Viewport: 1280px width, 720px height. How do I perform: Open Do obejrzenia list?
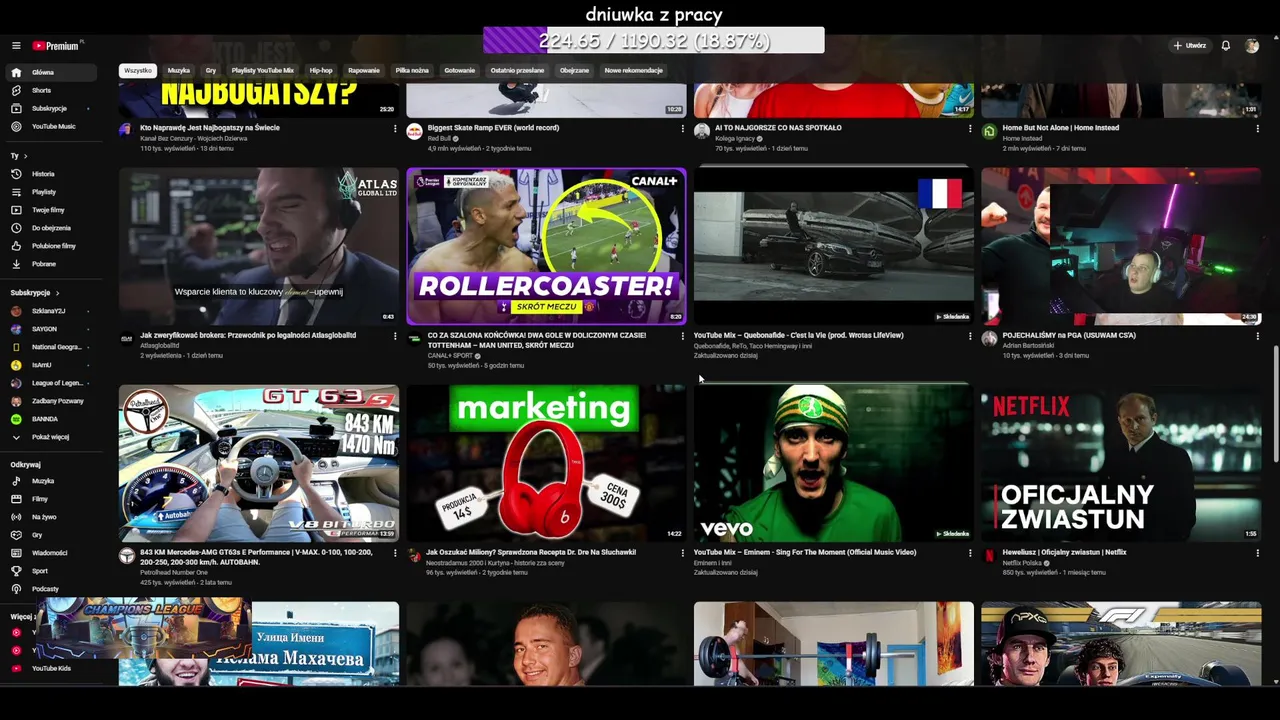[52, 228]
